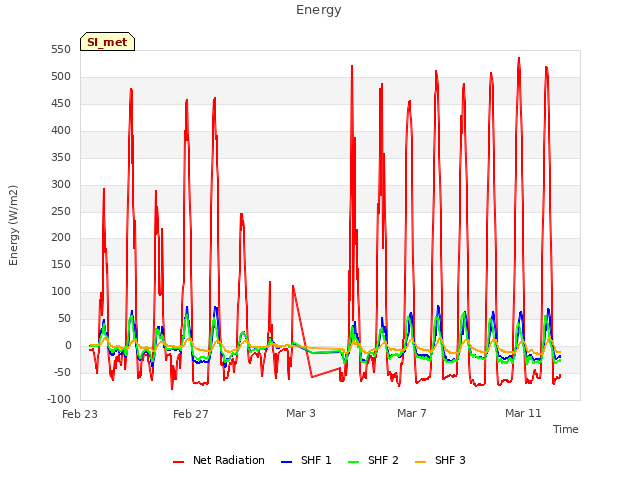The image size is (640, 480).
Task: Click the Mar 7 x-axis tick label
Action: [412, 413]
